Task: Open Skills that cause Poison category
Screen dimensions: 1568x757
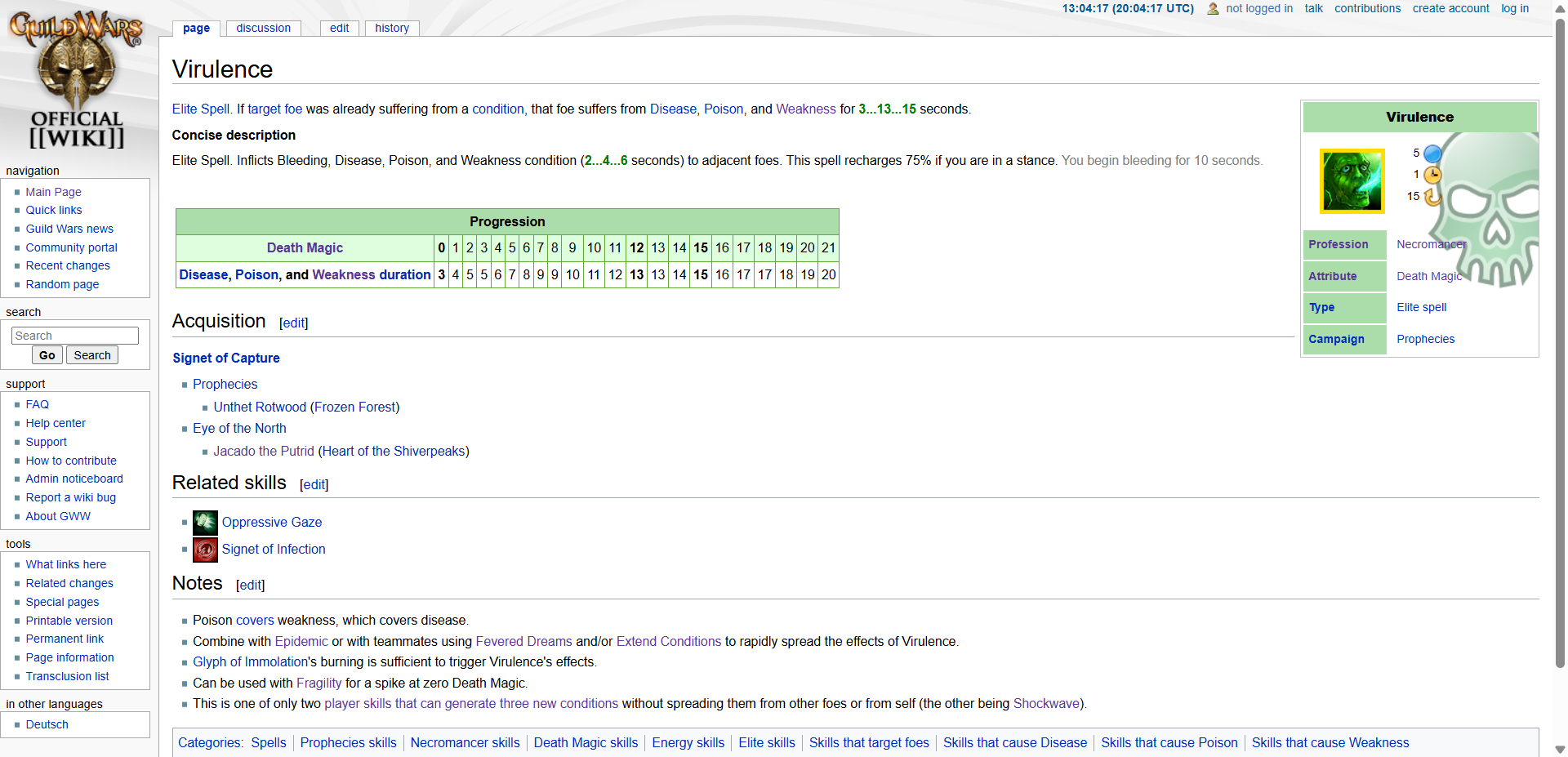Action: point(1169,742)
